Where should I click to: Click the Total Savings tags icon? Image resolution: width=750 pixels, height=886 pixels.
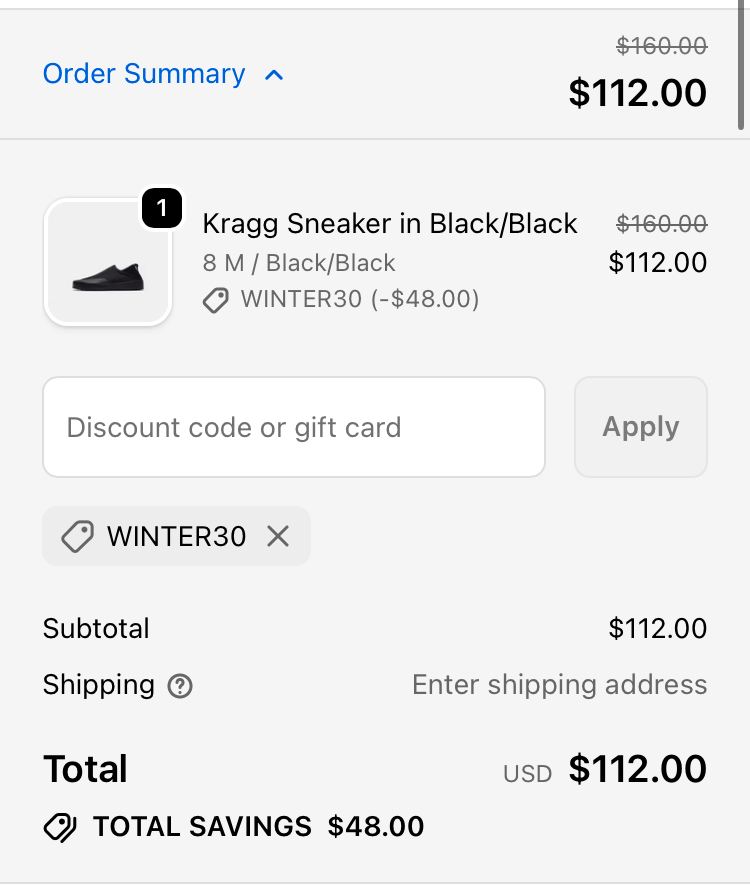(61, 827)
